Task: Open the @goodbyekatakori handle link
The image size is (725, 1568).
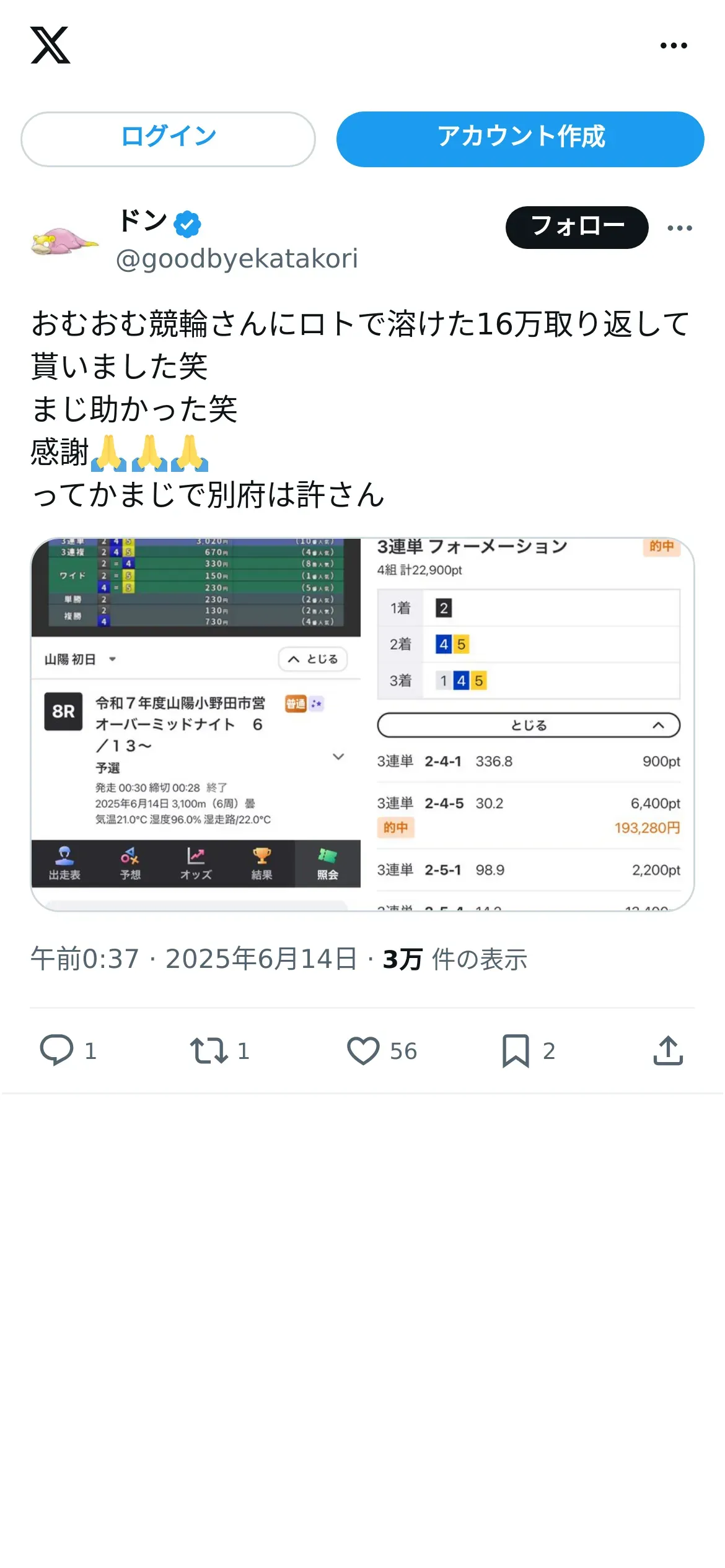Action: coord(237,259)
